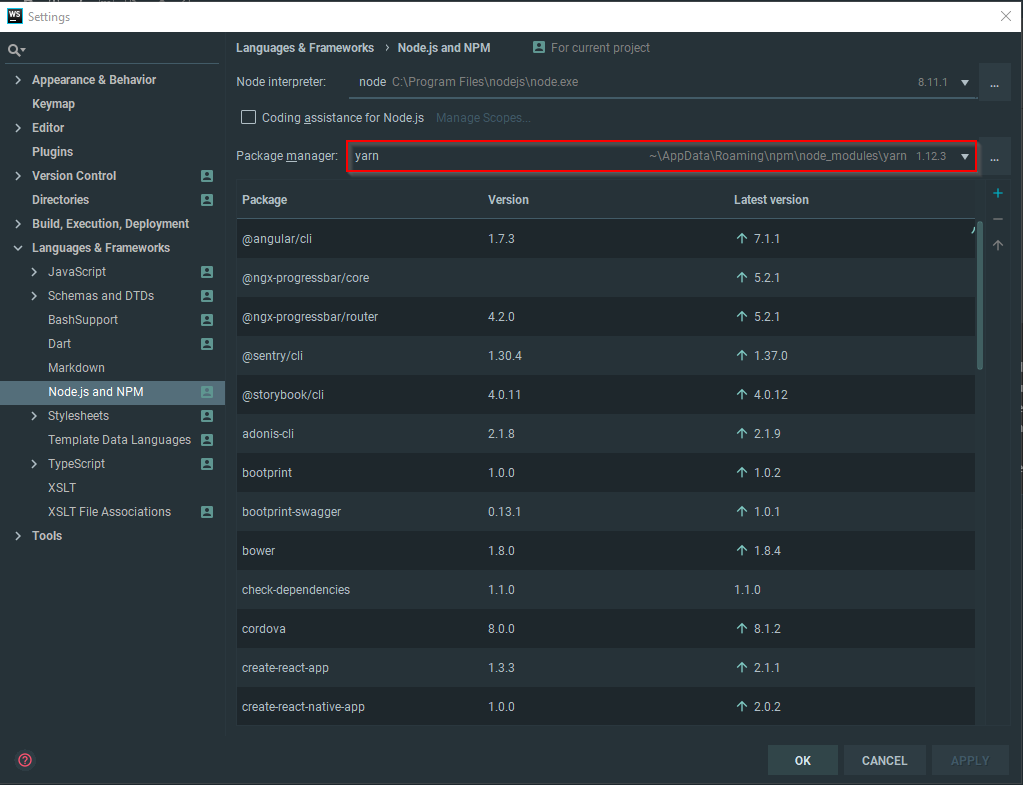Expand the Stylesheets subsection
Viewport: 1023px width, 785px height.
point(34,416)
